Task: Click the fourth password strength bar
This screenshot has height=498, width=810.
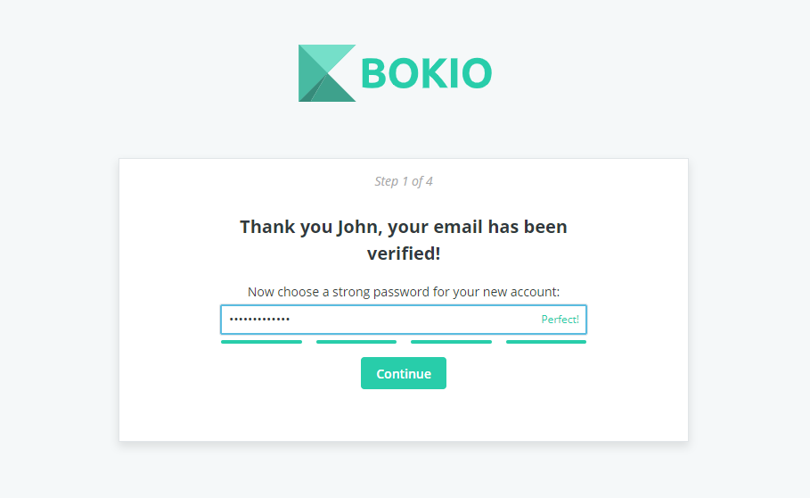Action: coord(546,341)
